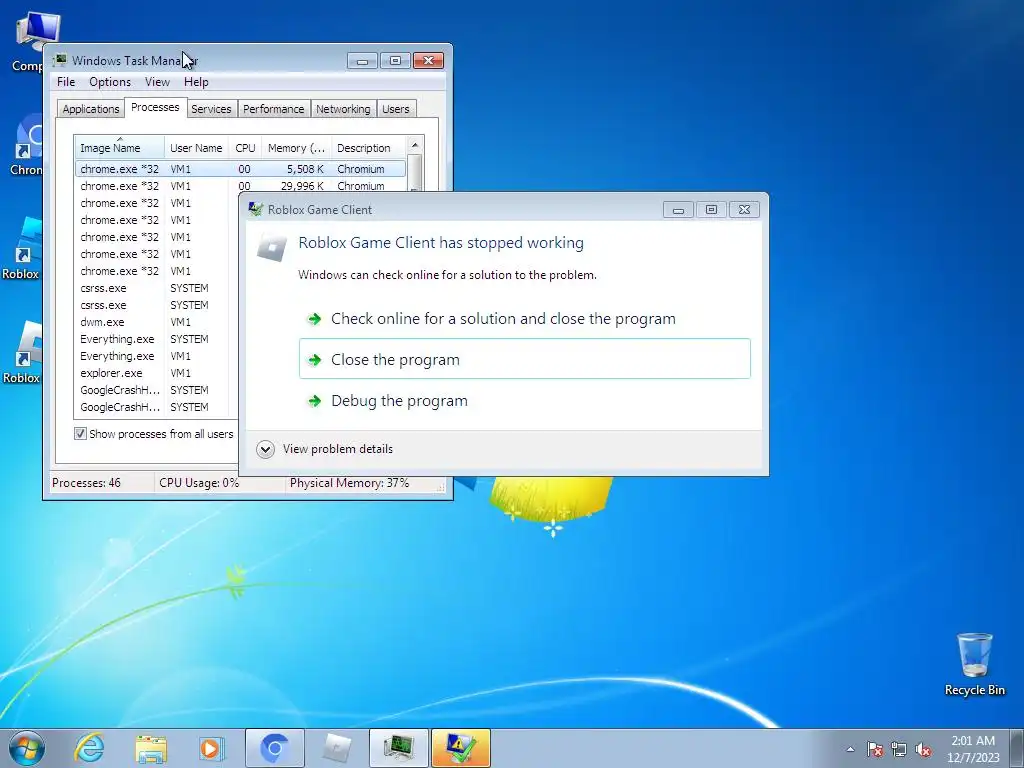Choose Debug the program option
This screenshot has height=768, width=1024.
tap(524, 400)
